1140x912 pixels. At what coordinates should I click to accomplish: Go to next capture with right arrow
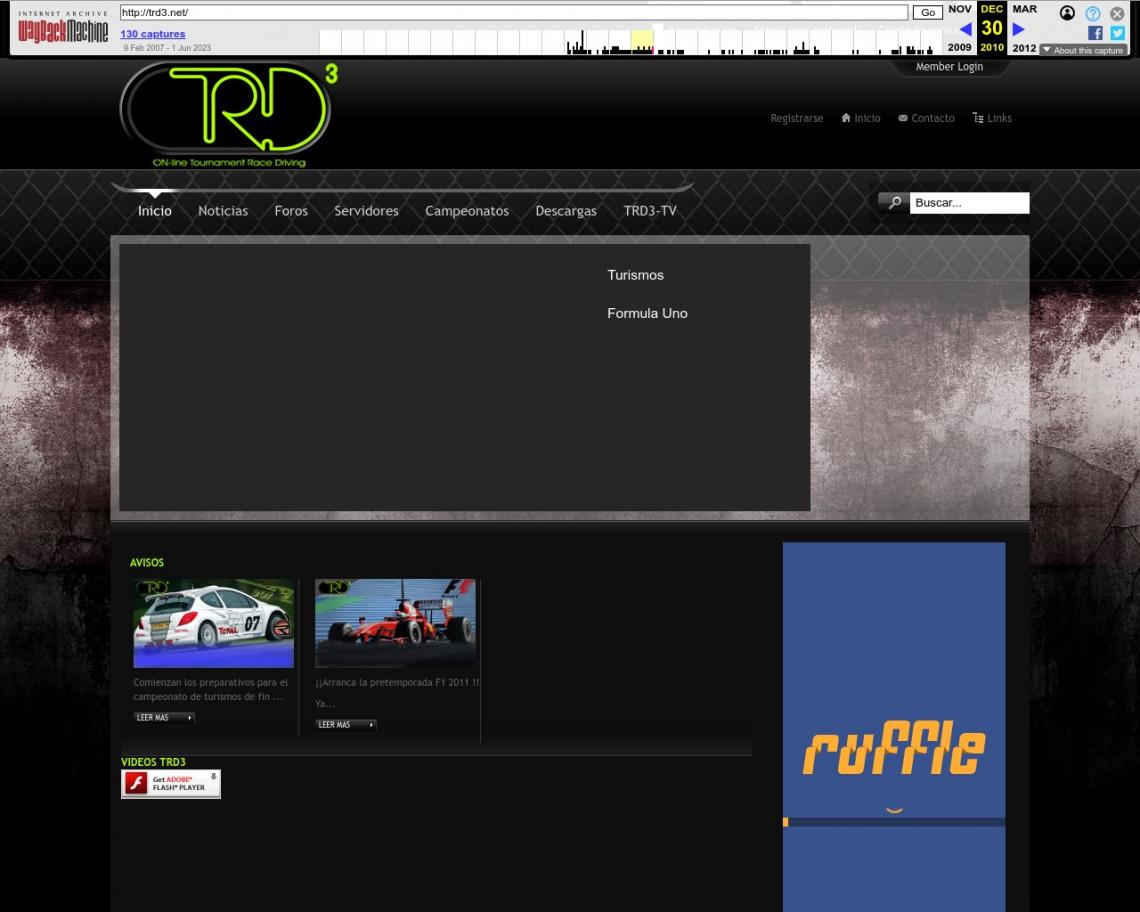(x=1019, y=29)
